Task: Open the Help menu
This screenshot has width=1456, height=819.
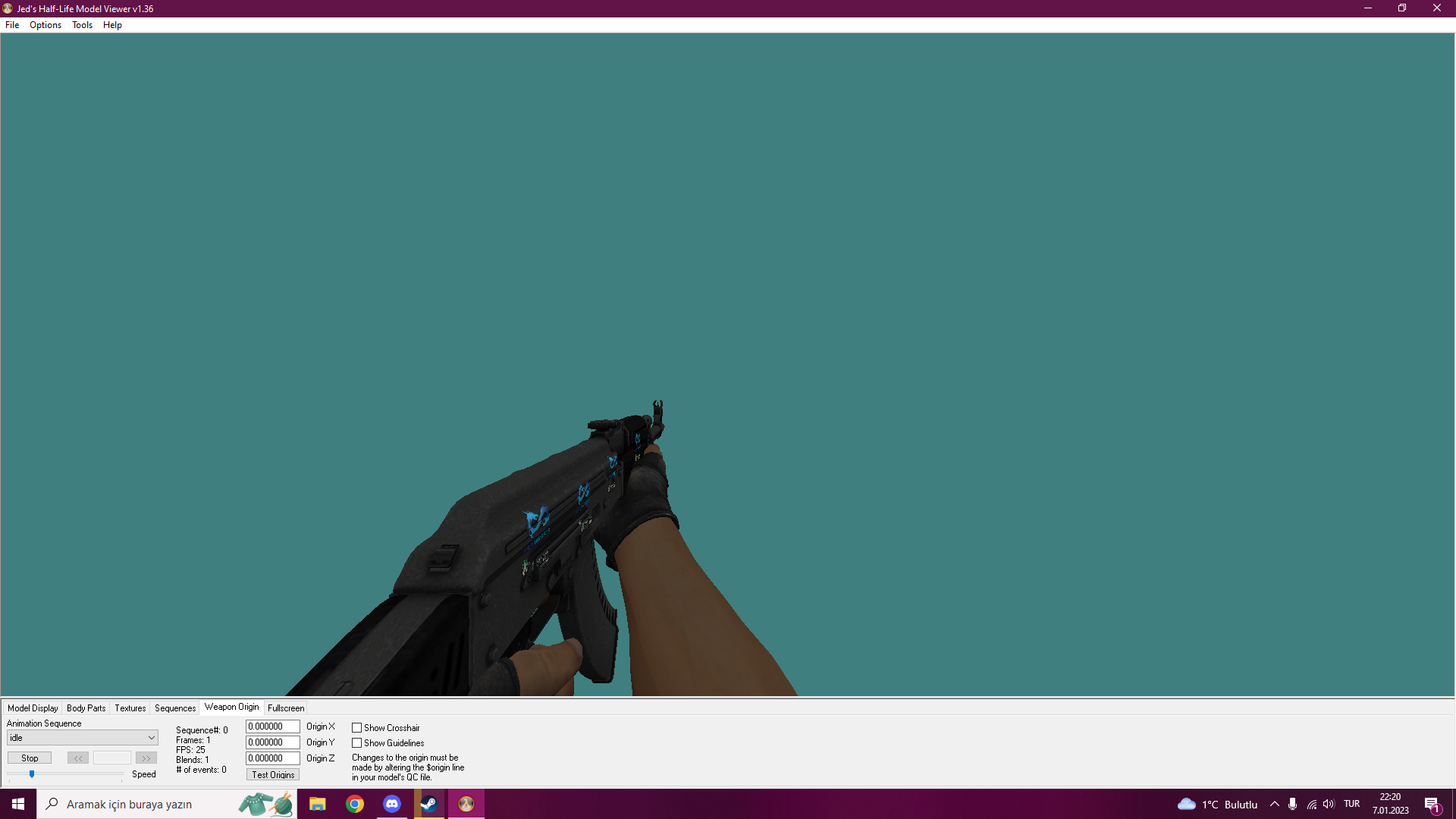Action: pos(112,25)
